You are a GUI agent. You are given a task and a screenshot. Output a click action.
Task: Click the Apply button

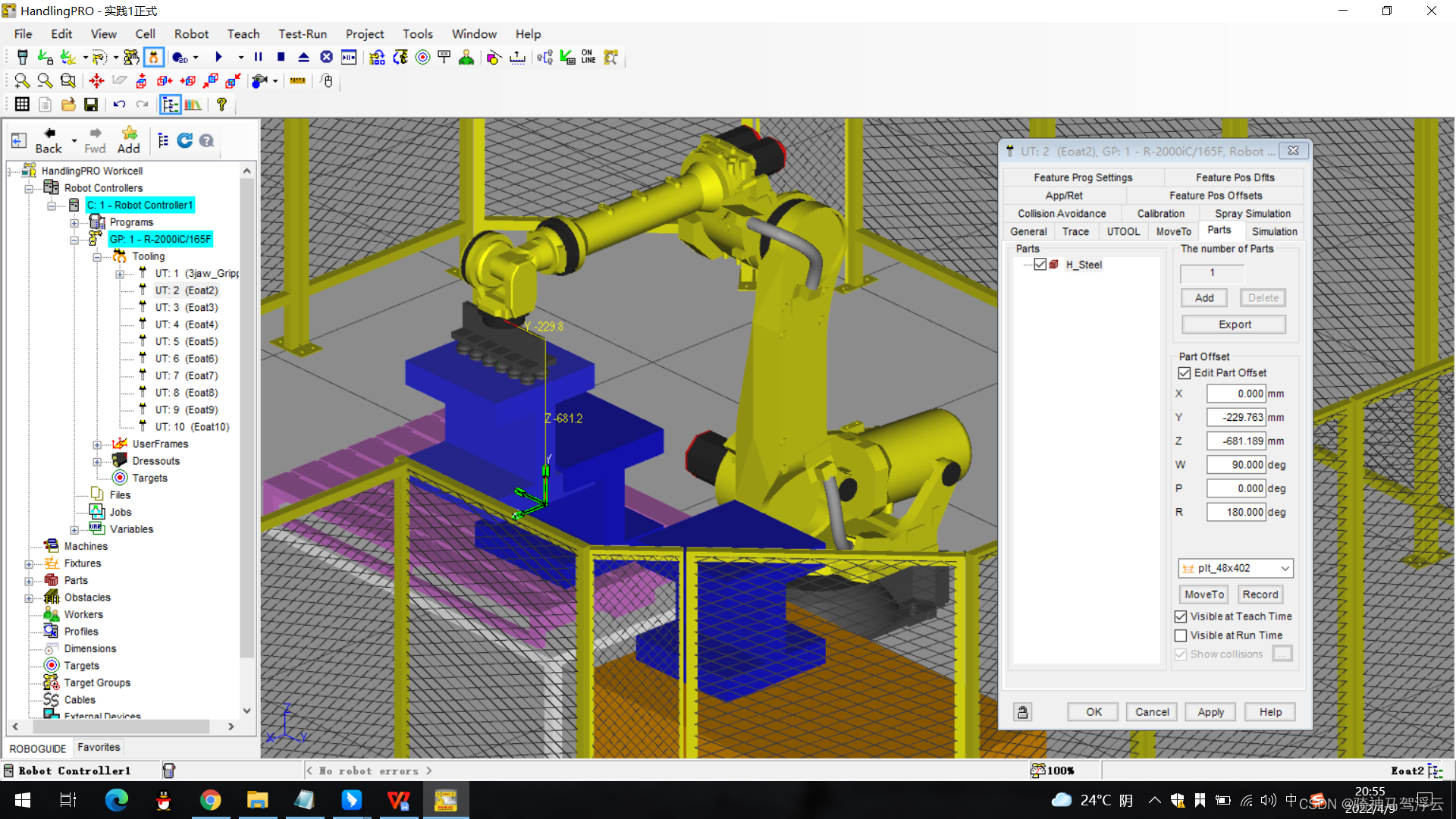pos(1210,712)
